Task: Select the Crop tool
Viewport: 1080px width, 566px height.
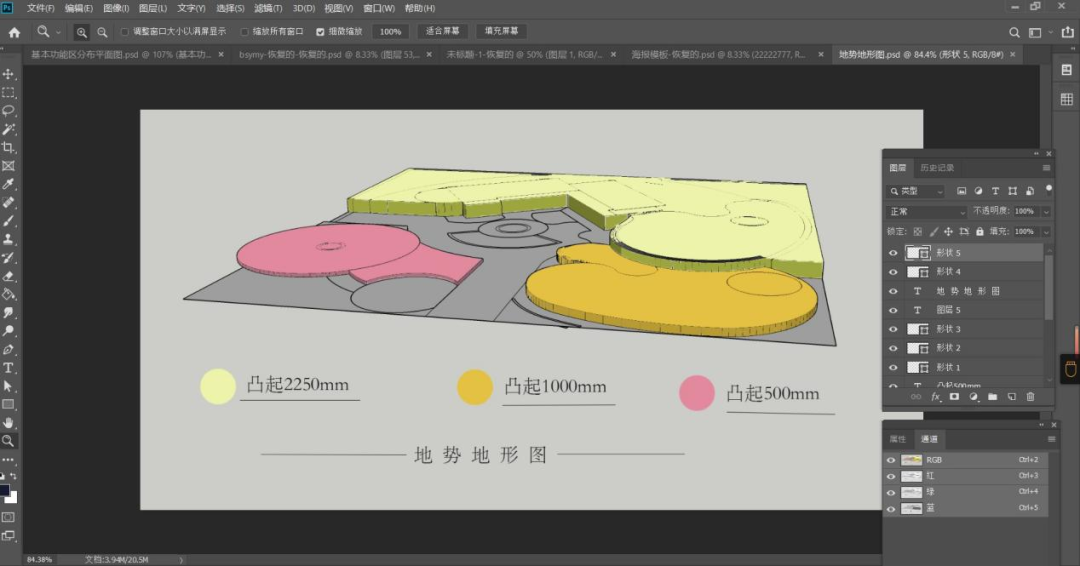Action: (8, 147)
